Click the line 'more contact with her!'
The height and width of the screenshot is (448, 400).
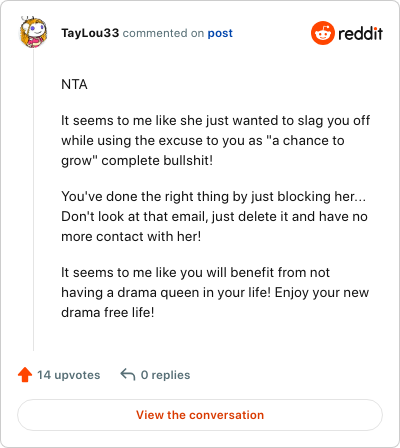[x=131, y=236]
